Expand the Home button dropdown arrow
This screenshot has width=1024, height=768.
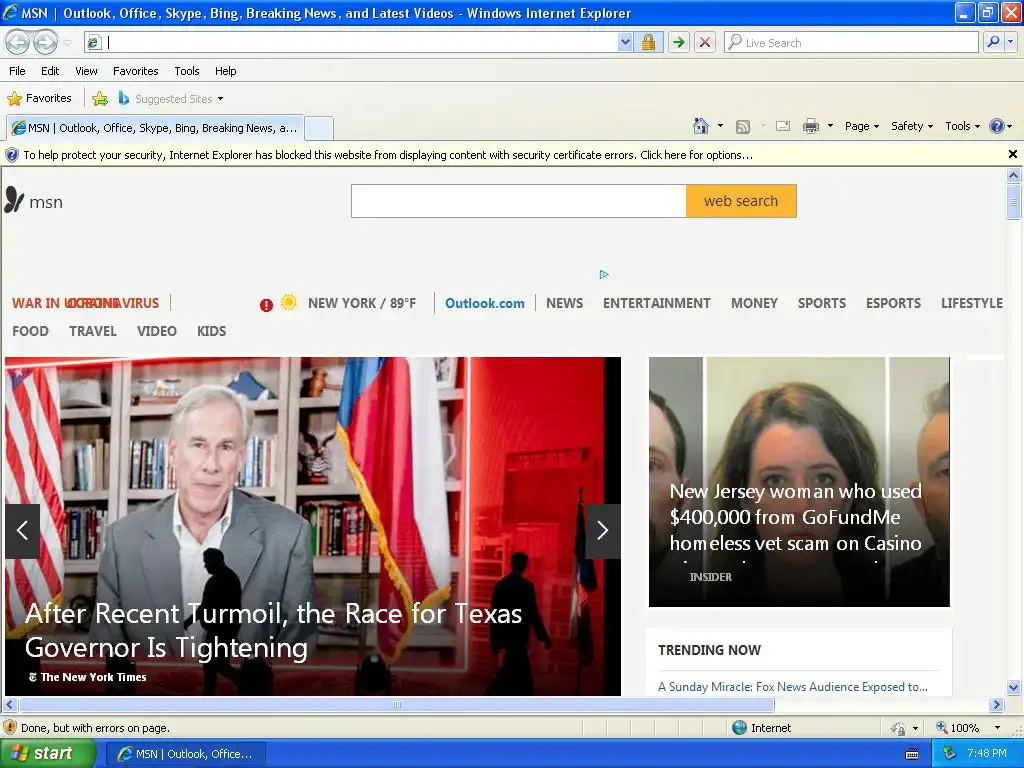tap(720, 126)
